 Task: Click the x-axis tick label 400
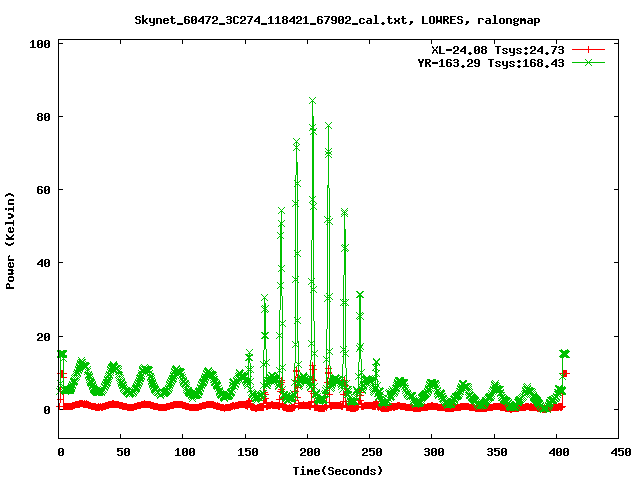click(x=558, y=452)
